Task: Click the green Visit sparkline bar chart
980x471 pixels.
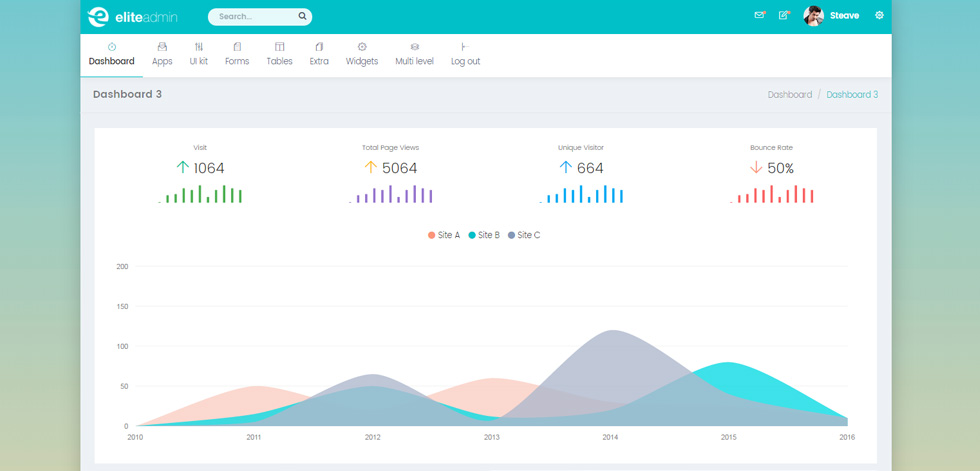Action: 200,194
